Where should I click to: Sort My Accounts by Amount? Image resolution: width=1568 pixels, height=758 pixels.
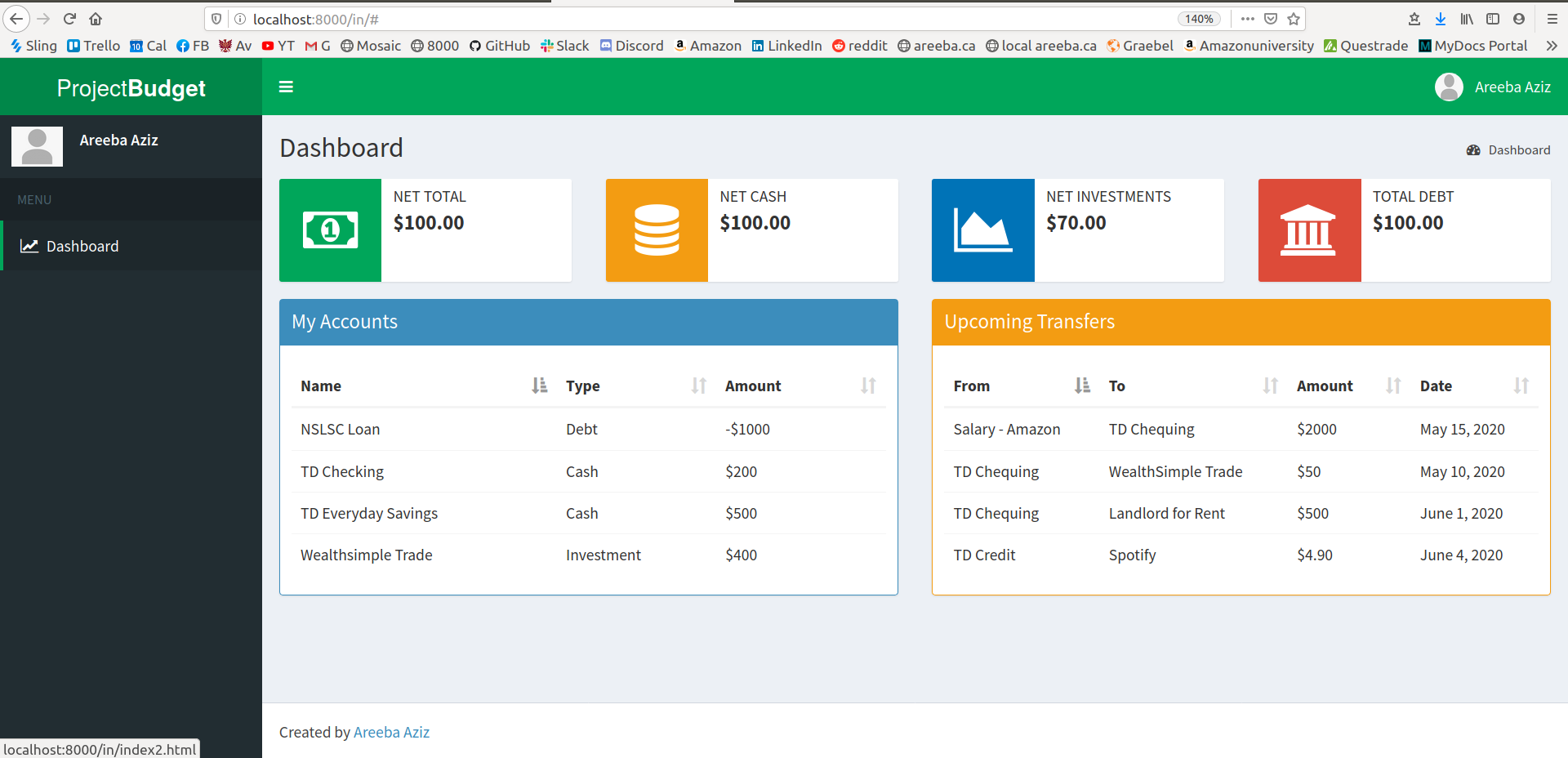(x=800, y=386)
